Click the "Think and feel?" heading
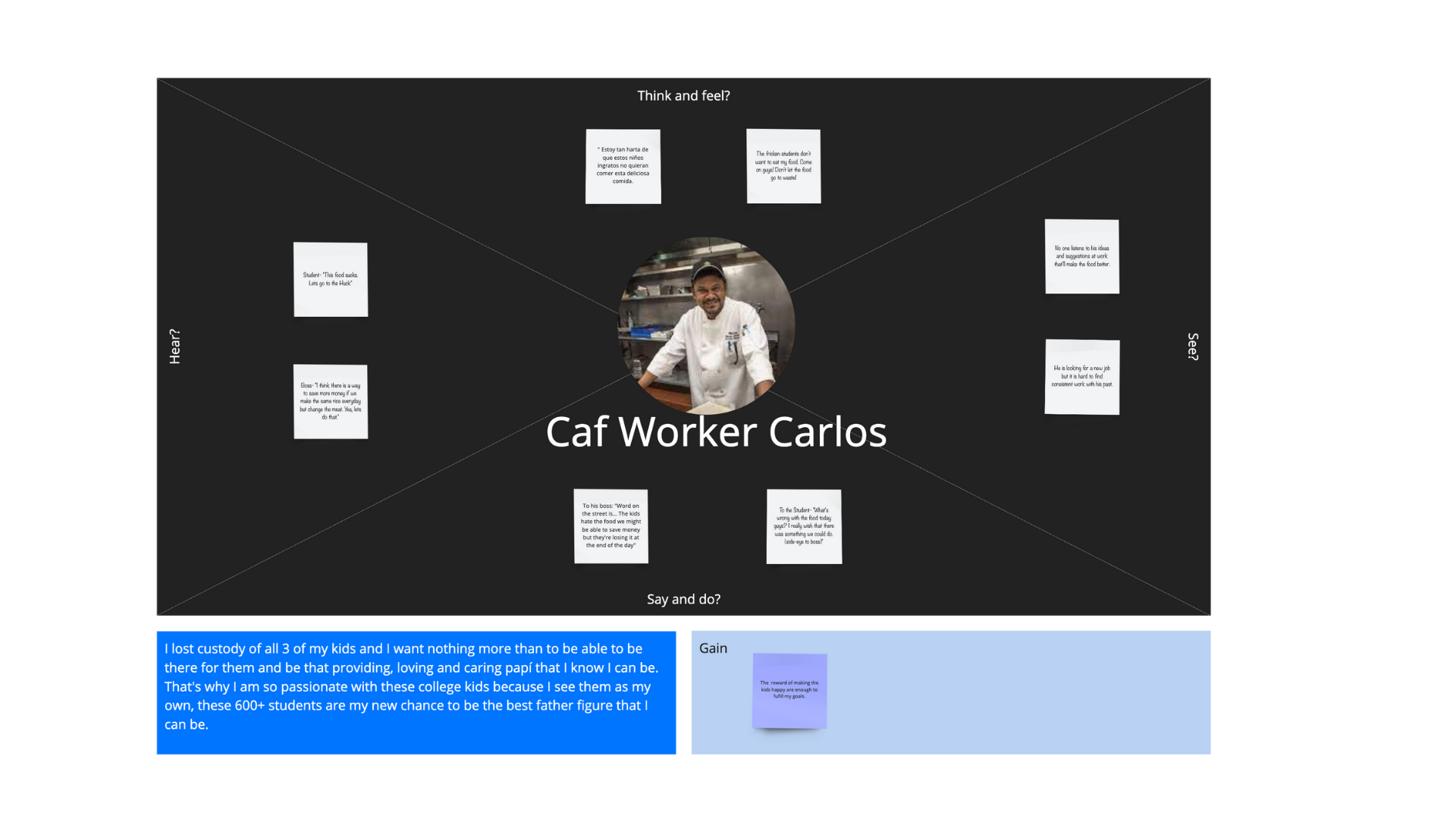 point(683,96)
